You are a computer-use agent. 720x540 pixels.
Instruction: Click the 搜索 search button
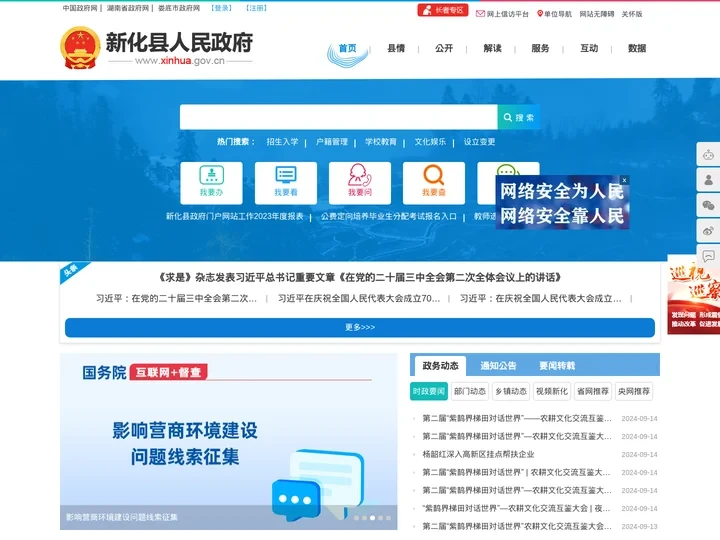(518, 117)
